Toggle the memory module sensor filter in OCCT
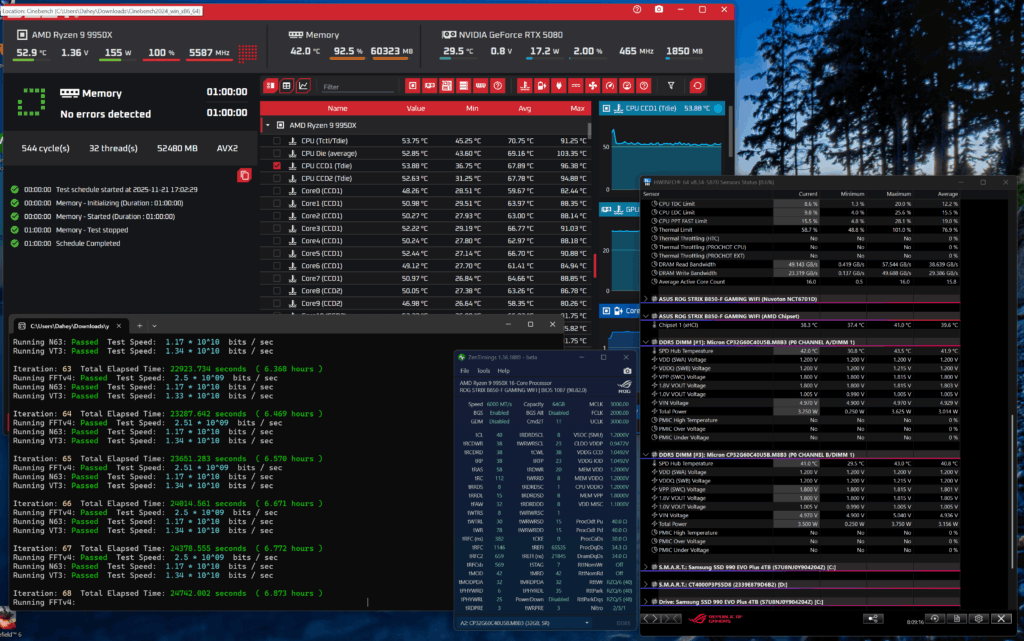The width and height of the screenshot is (1024, 641). click(x=481, y=86)
